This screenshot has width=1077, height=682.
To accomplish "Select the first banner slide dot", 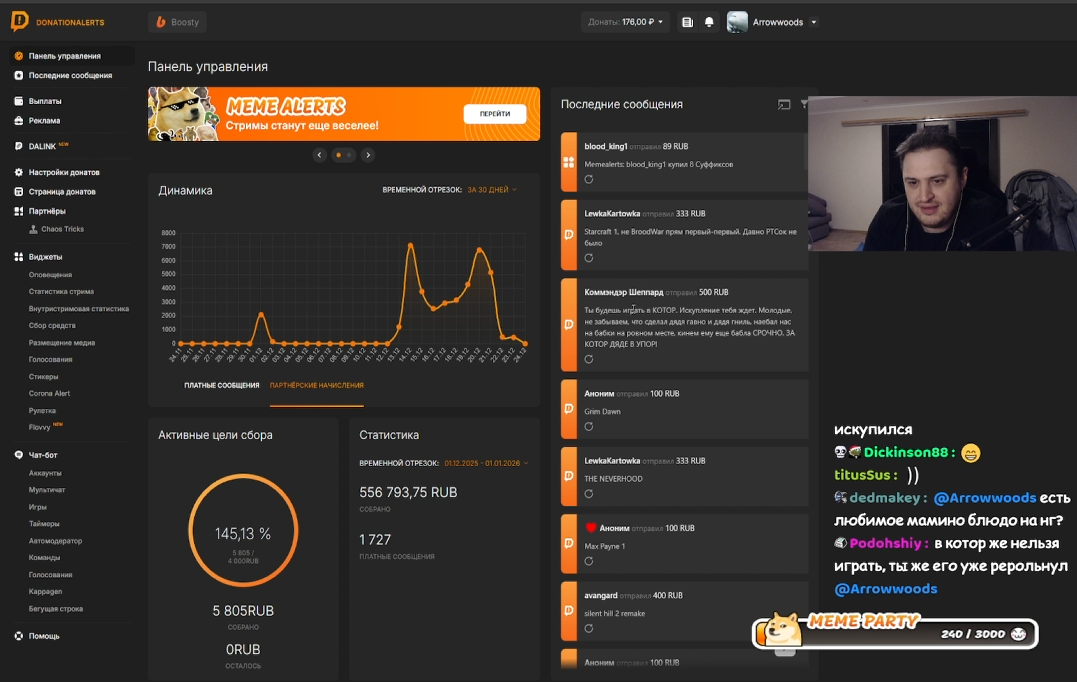I will (338, 155).
